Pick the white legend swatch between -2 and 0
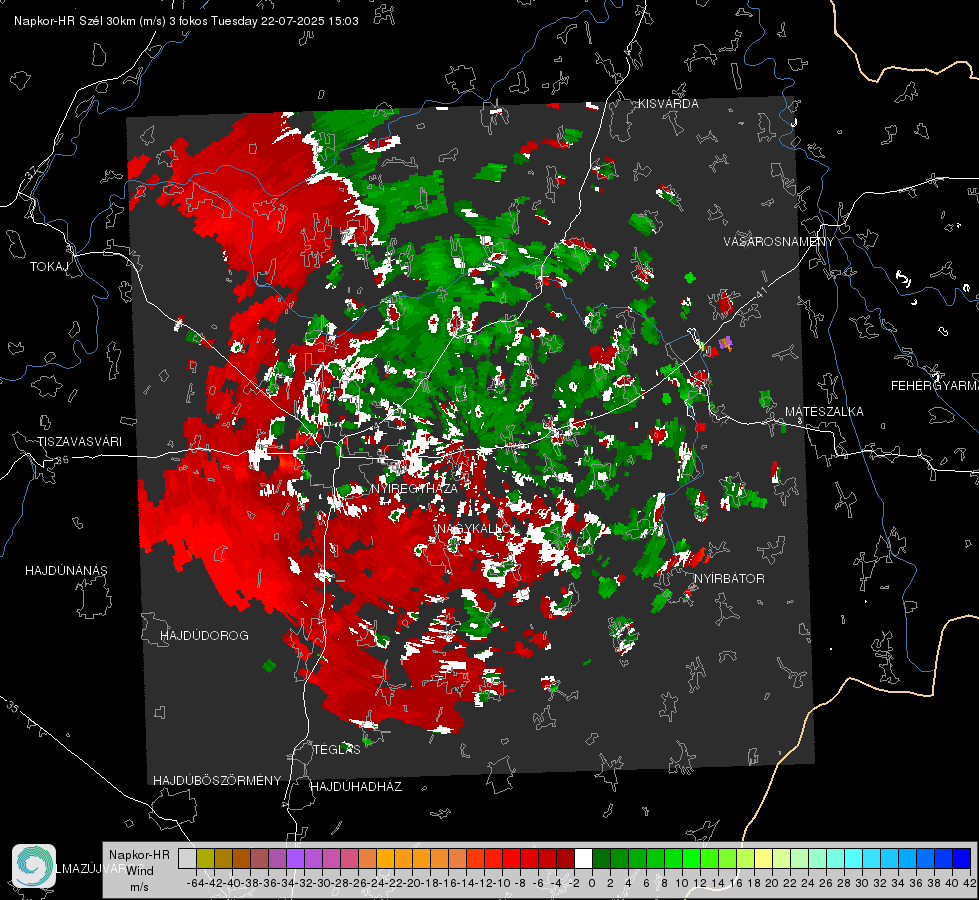979x900 pixels. pyautogui.click(x=583, y=859)
